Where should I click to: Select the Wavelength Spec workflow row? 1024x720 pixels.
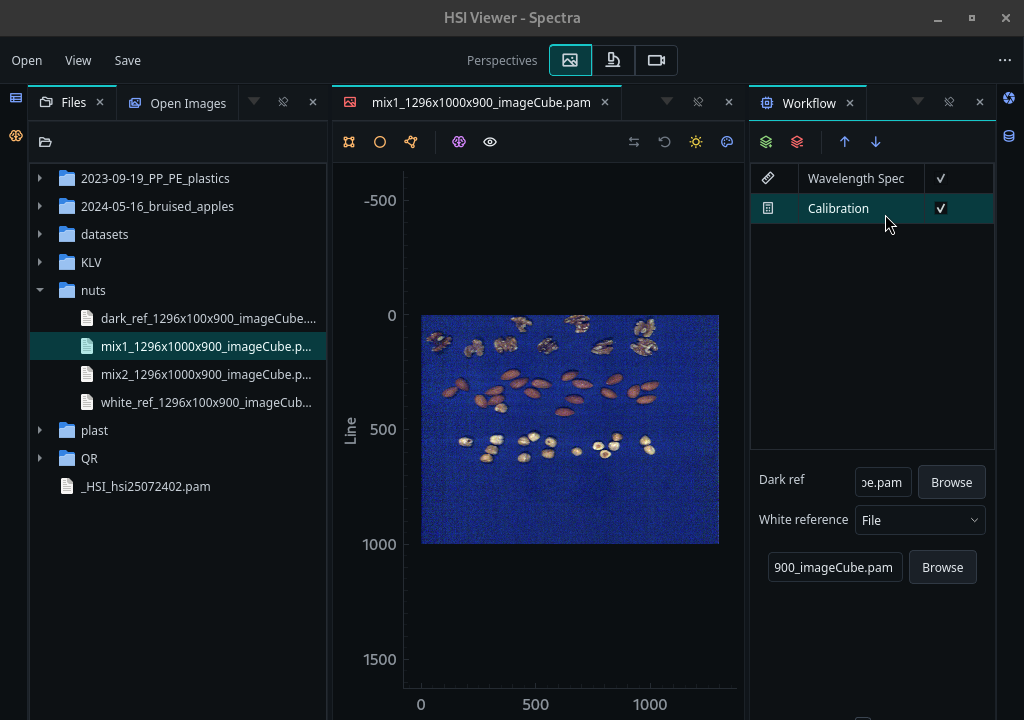tap(872, 178)
